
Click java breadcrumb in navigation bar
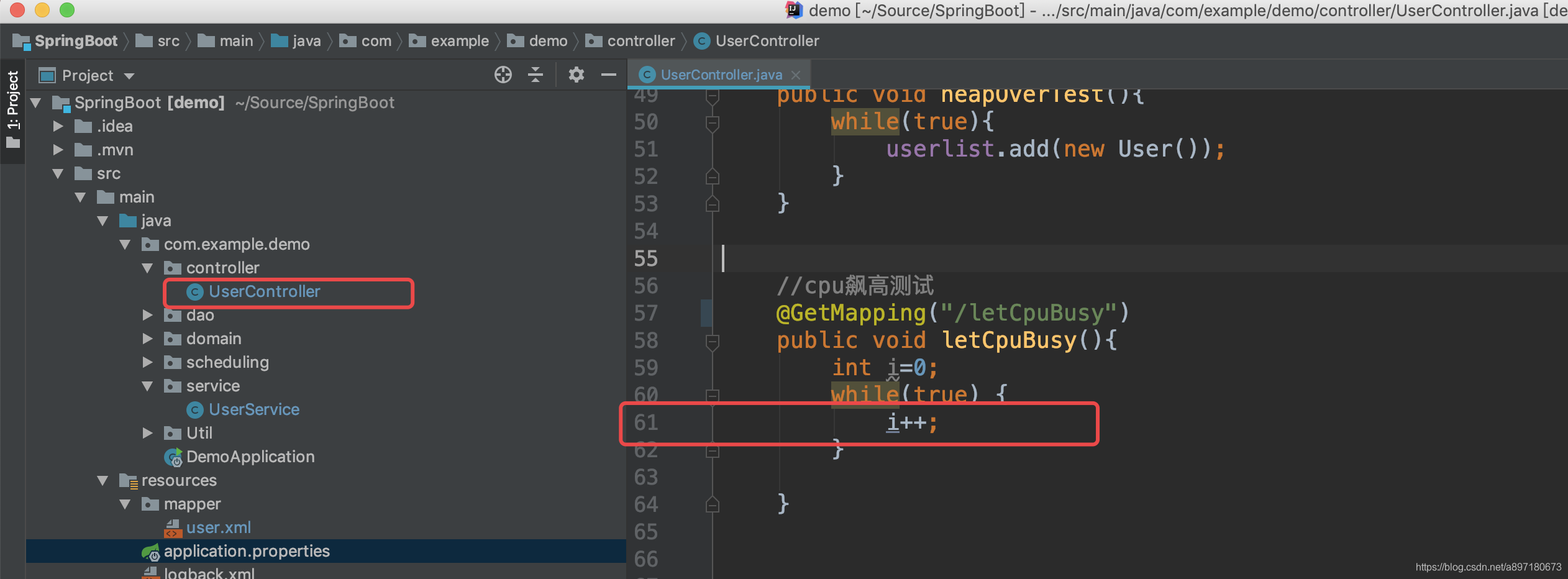click(296, 41)
